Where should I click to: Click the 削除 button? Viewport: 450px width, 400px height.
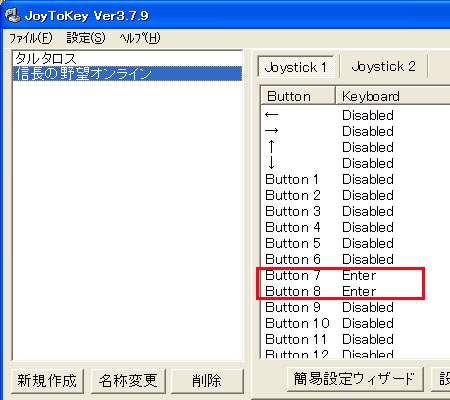[207, 380]
